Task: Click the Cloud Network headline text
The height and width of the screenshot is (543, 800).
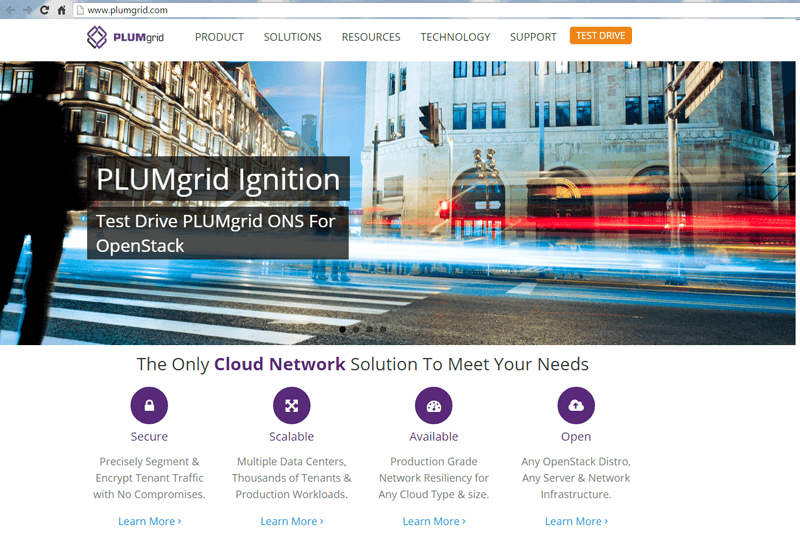Action: (280, 364)
